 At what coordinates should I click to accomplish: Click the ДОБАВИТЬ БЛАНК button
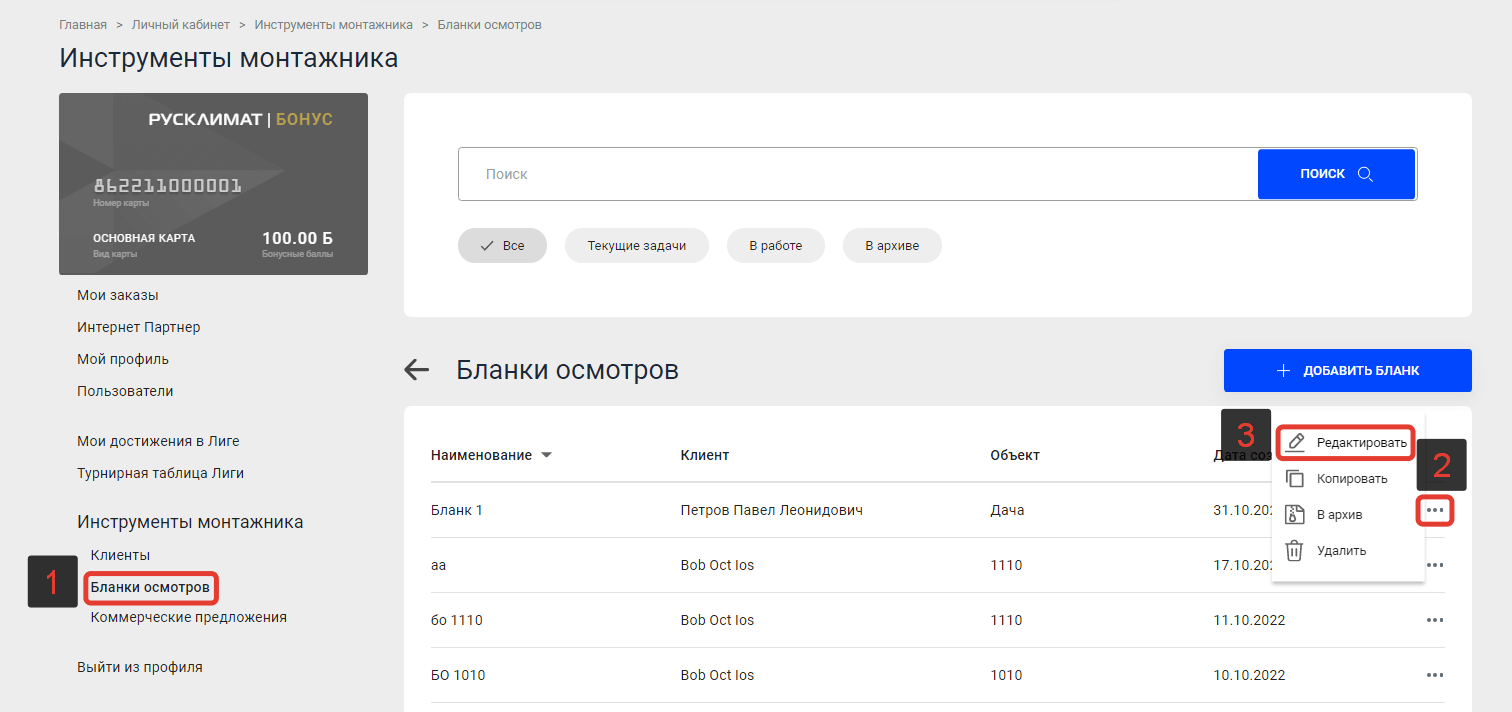[x=1348, y=371]
